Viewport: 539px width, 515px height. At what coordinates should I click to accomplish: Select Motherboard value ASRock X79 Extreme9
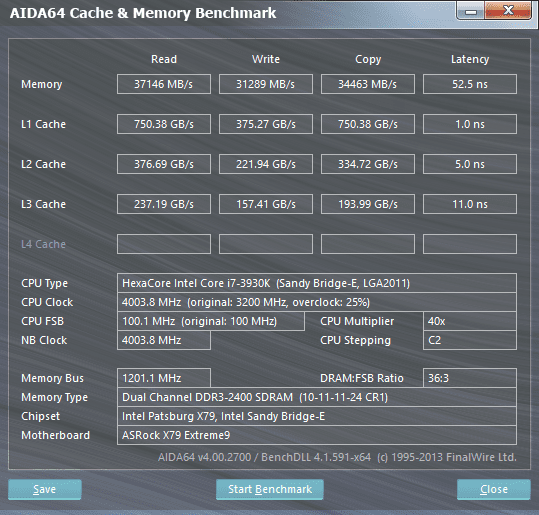pyautogui.click(x=317, y=435)
